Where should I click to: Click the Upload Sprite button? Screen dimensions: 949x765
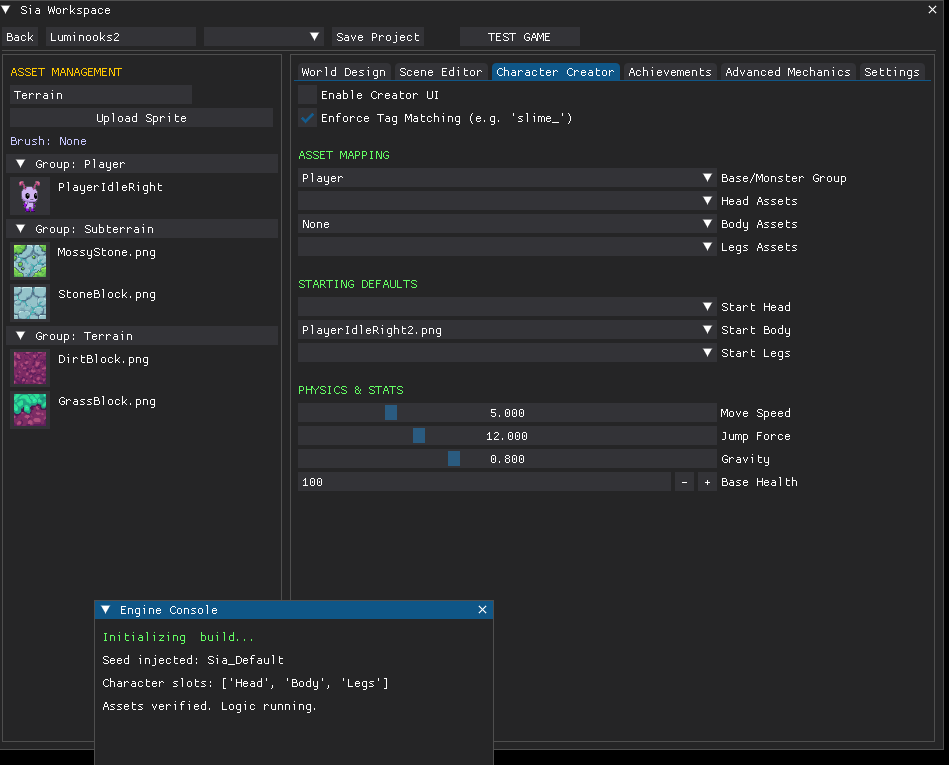click(x=141, y=118)
